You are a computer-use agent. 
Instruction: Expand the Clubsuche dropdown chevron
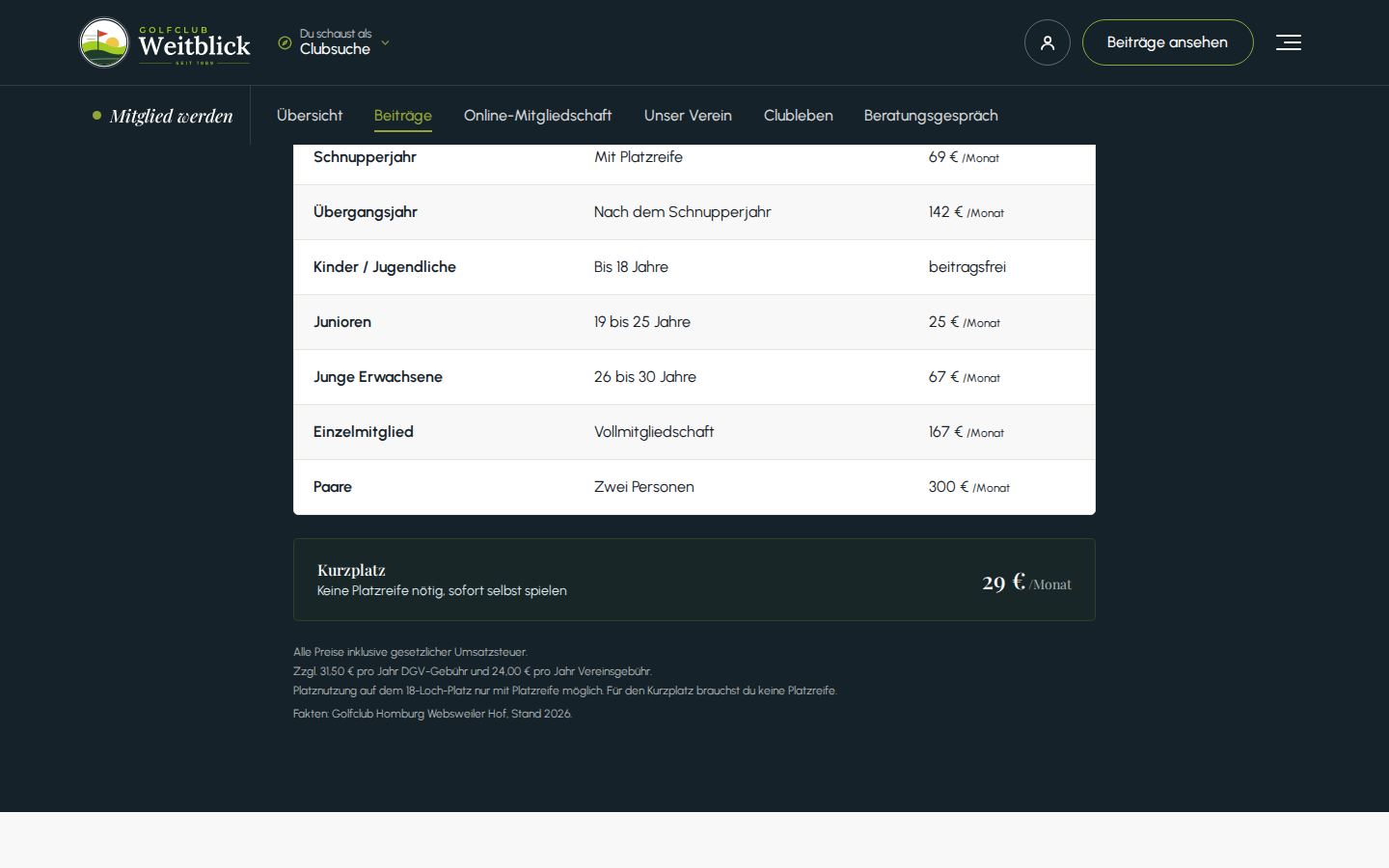coord(385,42)
